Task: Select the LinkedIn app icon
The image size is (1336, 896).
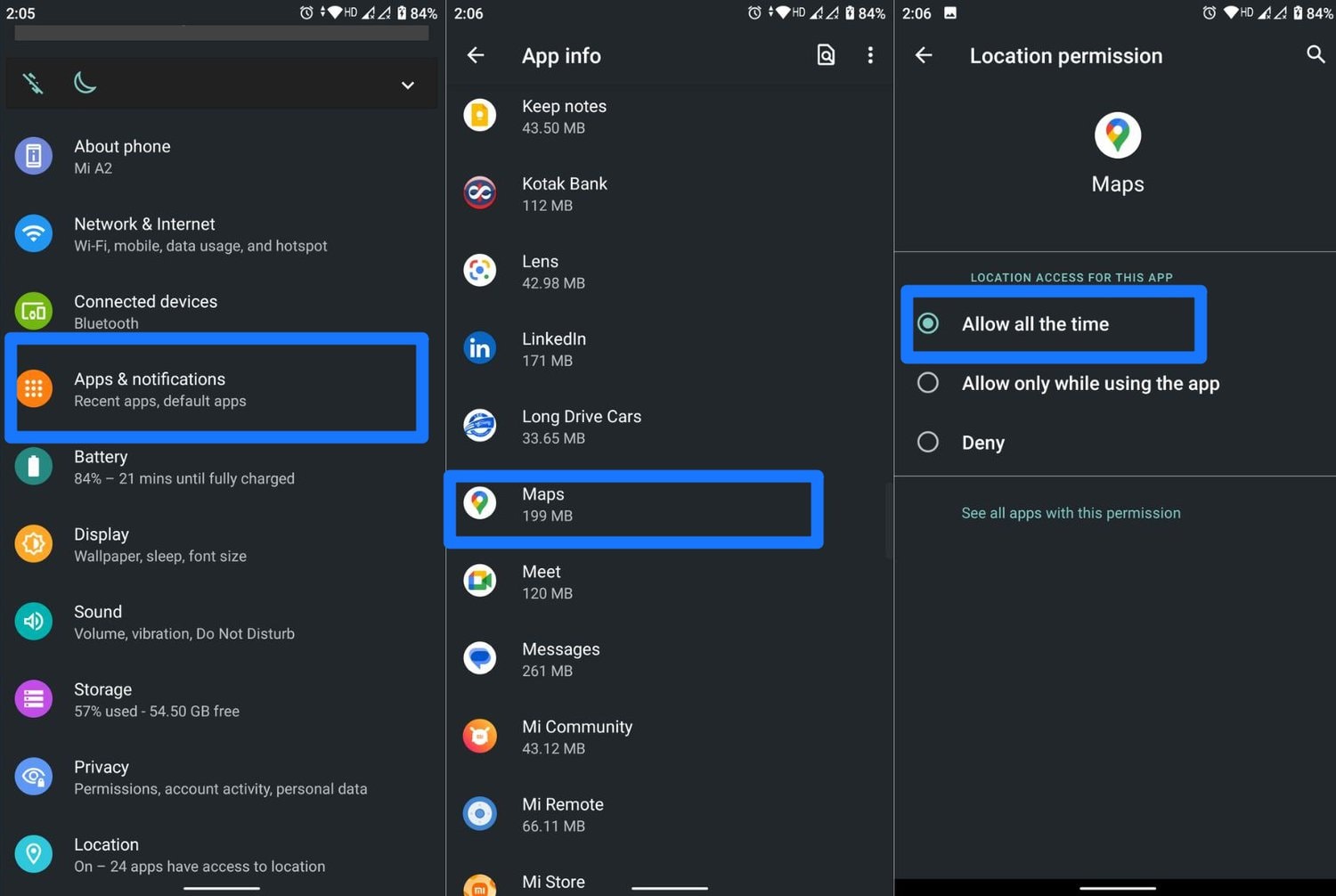Action: point(480,348)
